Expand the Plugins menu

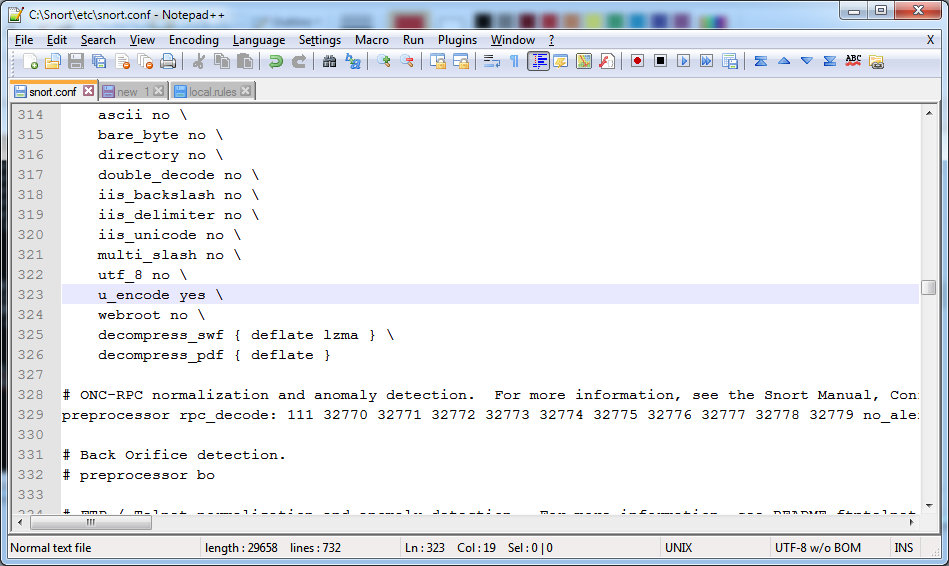pos(457,40)
